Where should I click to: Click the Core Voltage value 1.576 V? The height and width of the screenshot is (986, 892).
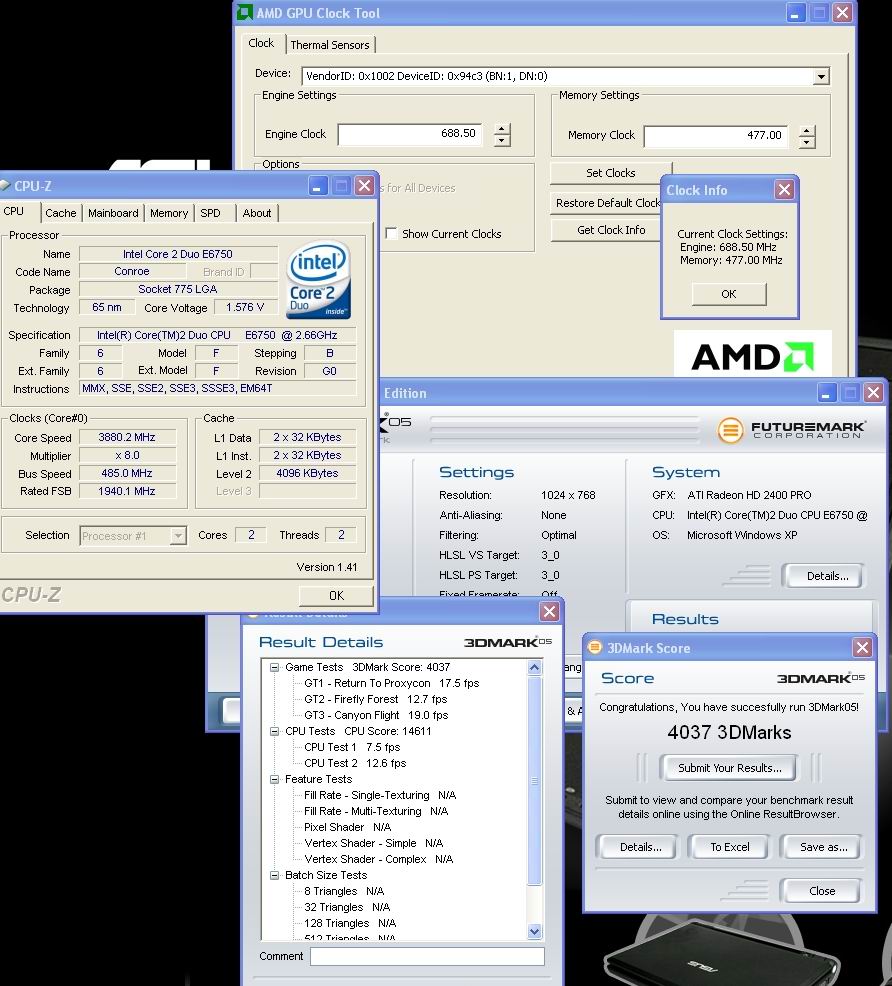tap(245, 307)
